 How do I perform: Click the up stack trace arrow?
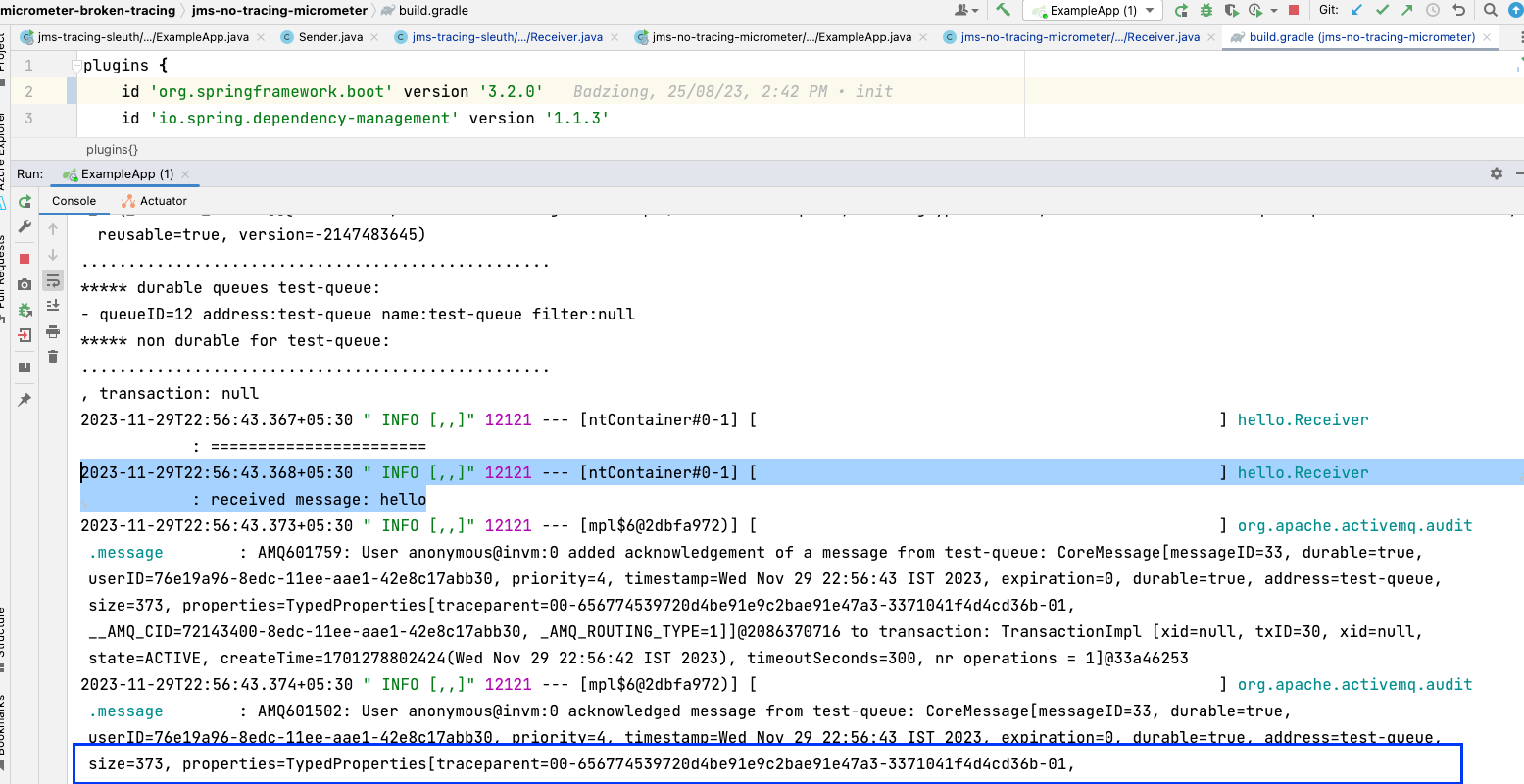pos(53,228)
